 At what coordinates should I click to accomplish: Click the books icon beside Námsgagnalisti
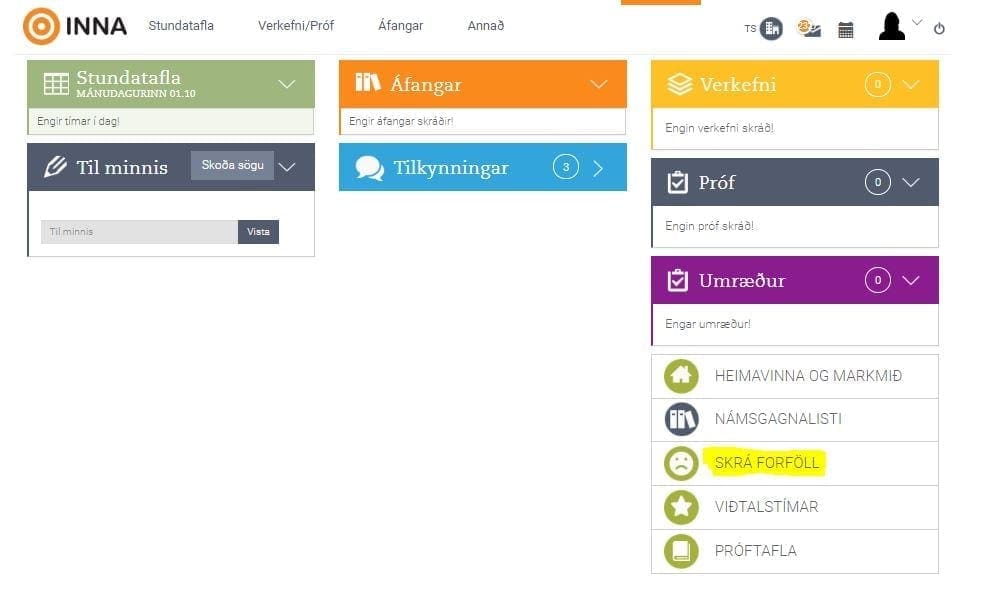(681, 419)
